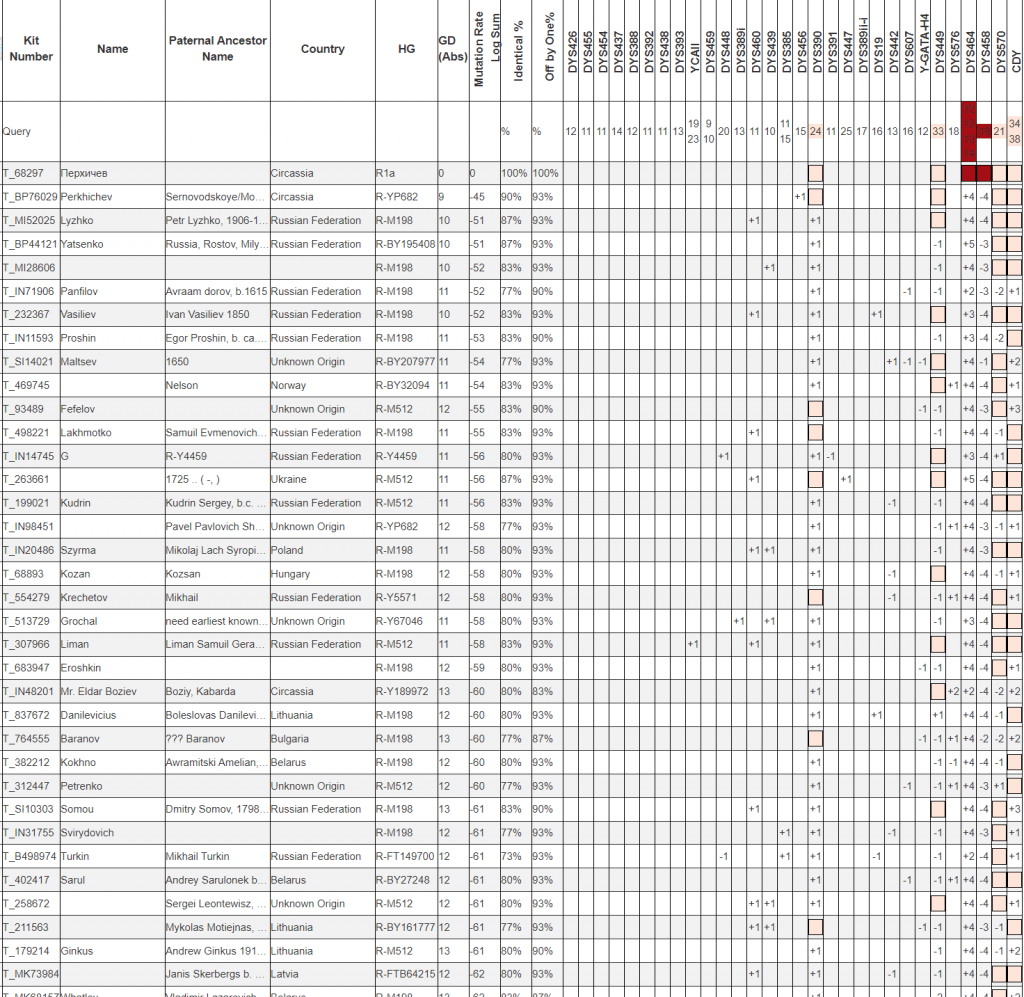This screenshot has height=997, width=1024.
Task: Click the Kit Number column header
Action: point(30,49)
